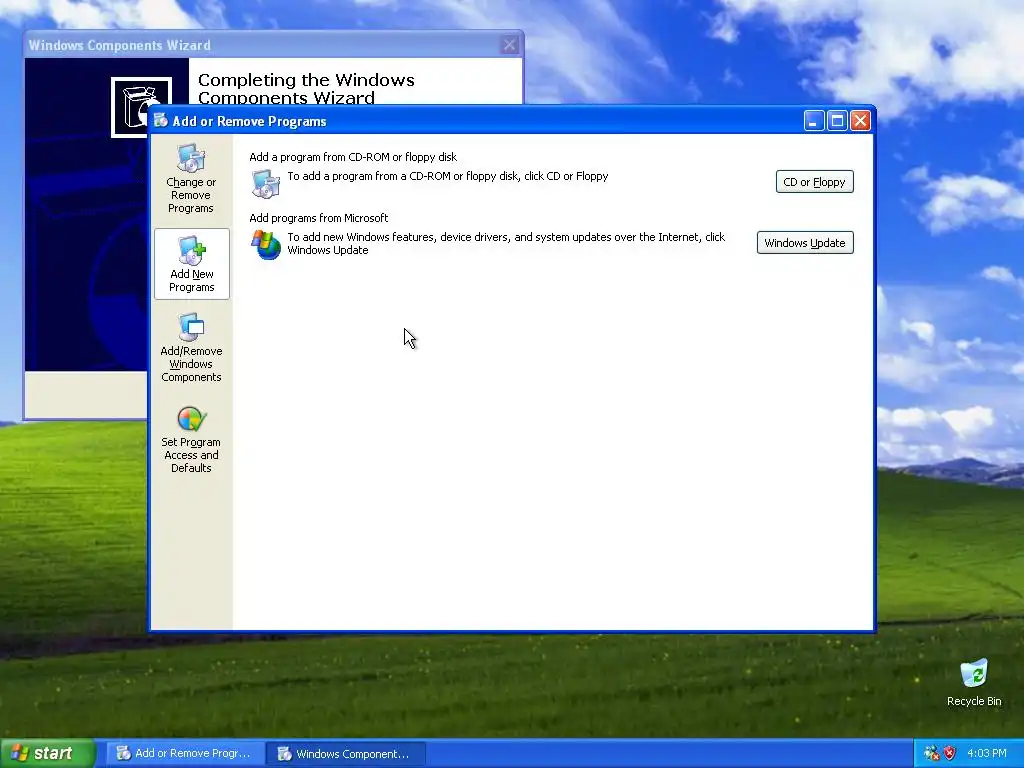Switch to Windows Components taskbar button

tap(345, 754)
